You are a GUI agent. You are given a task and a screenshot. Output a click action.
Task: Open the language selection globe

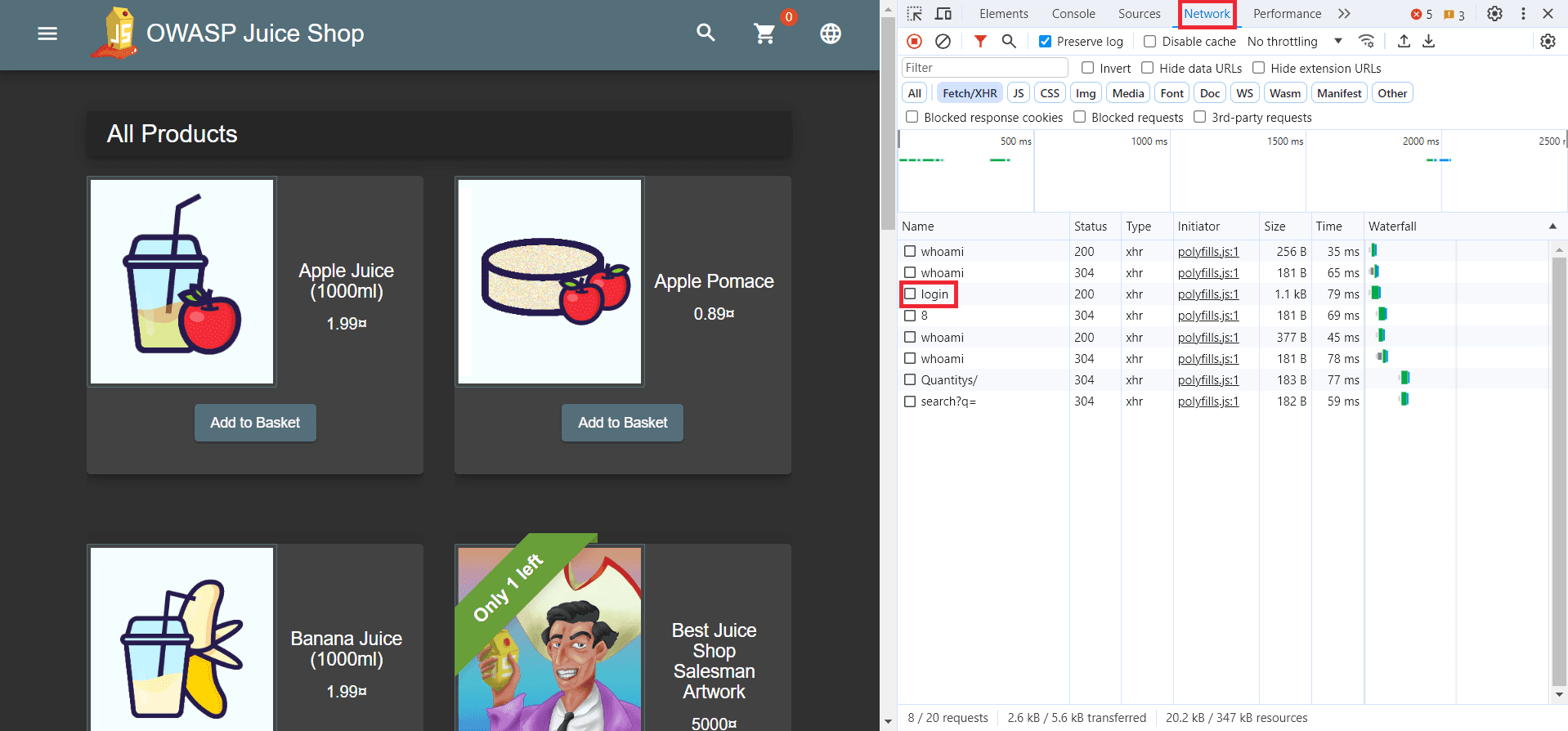click(831, 34)
